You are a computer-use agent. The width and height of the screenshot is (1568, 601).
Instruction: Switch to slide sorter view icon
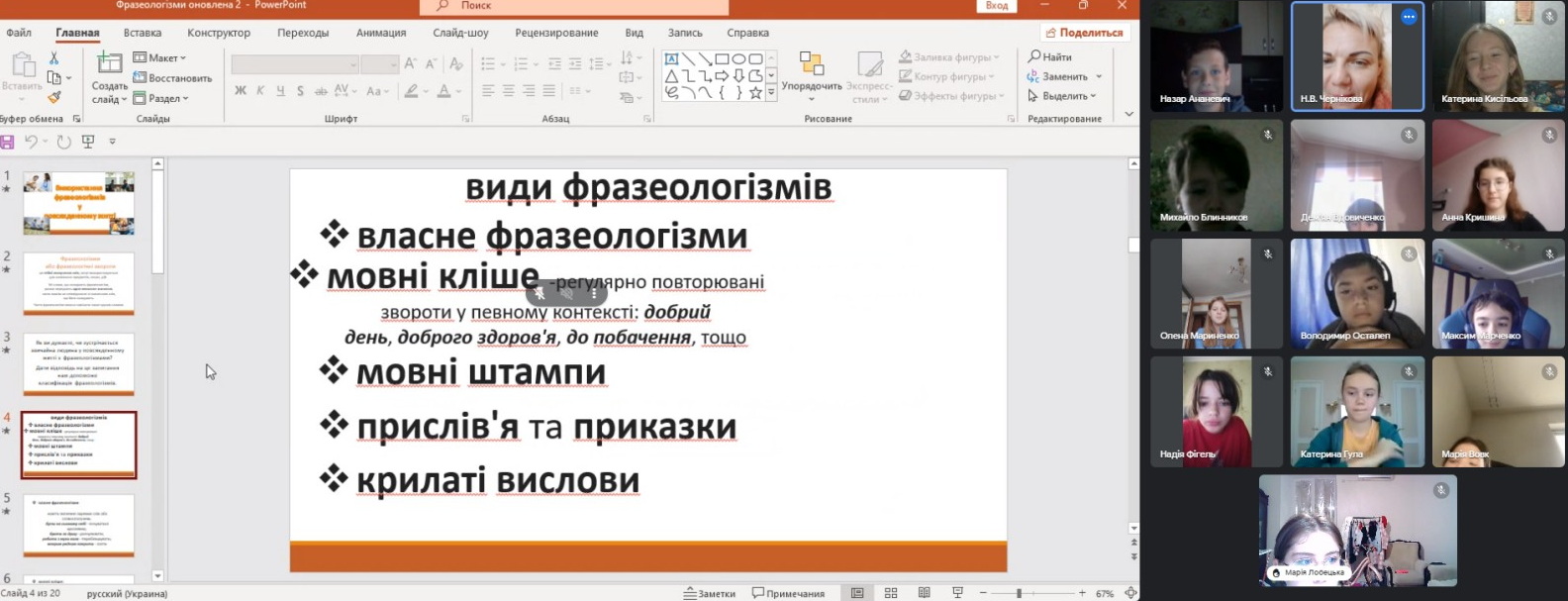[x=891, y=593]
